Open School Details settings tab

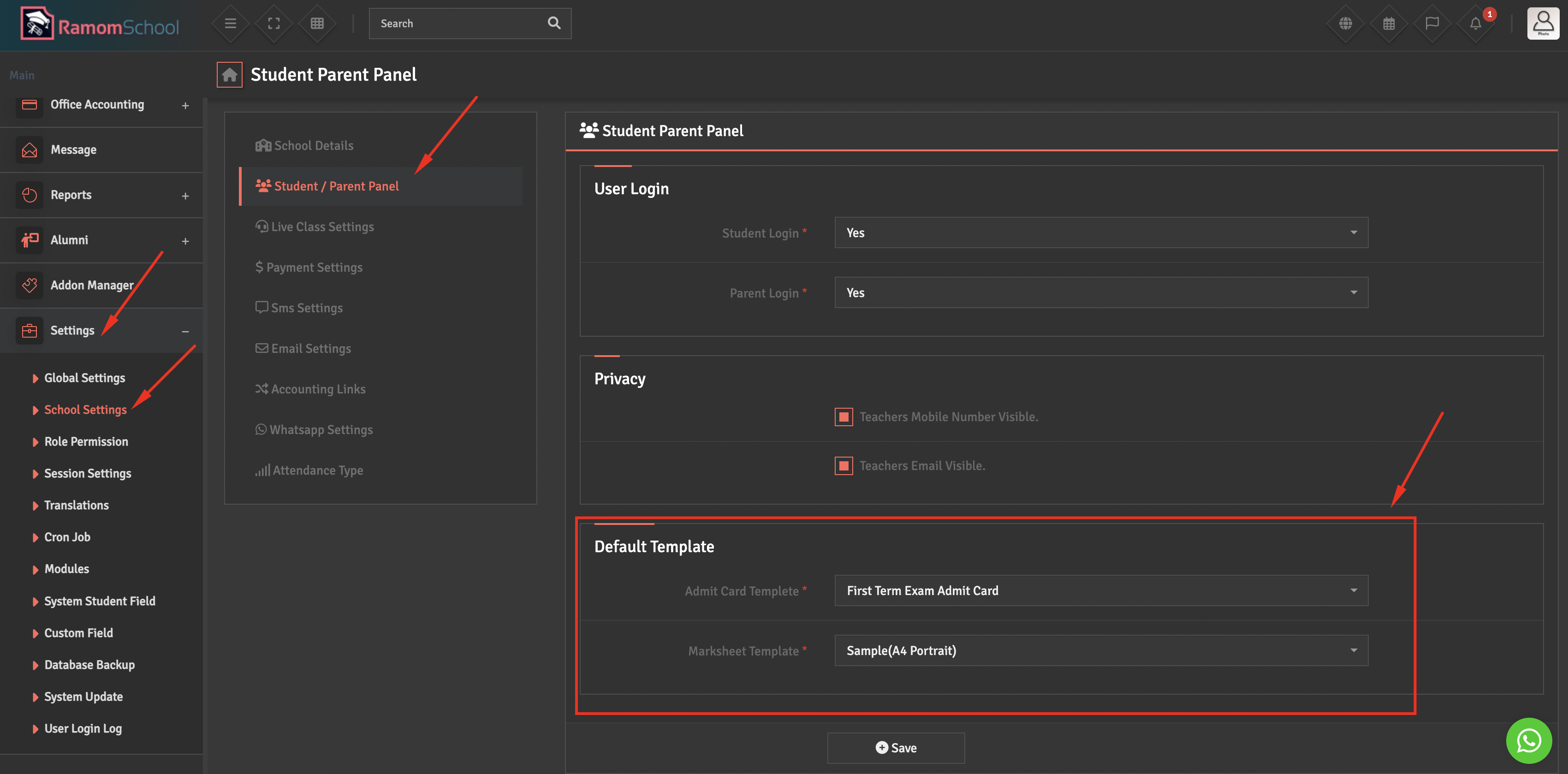[x=381, y=146]
